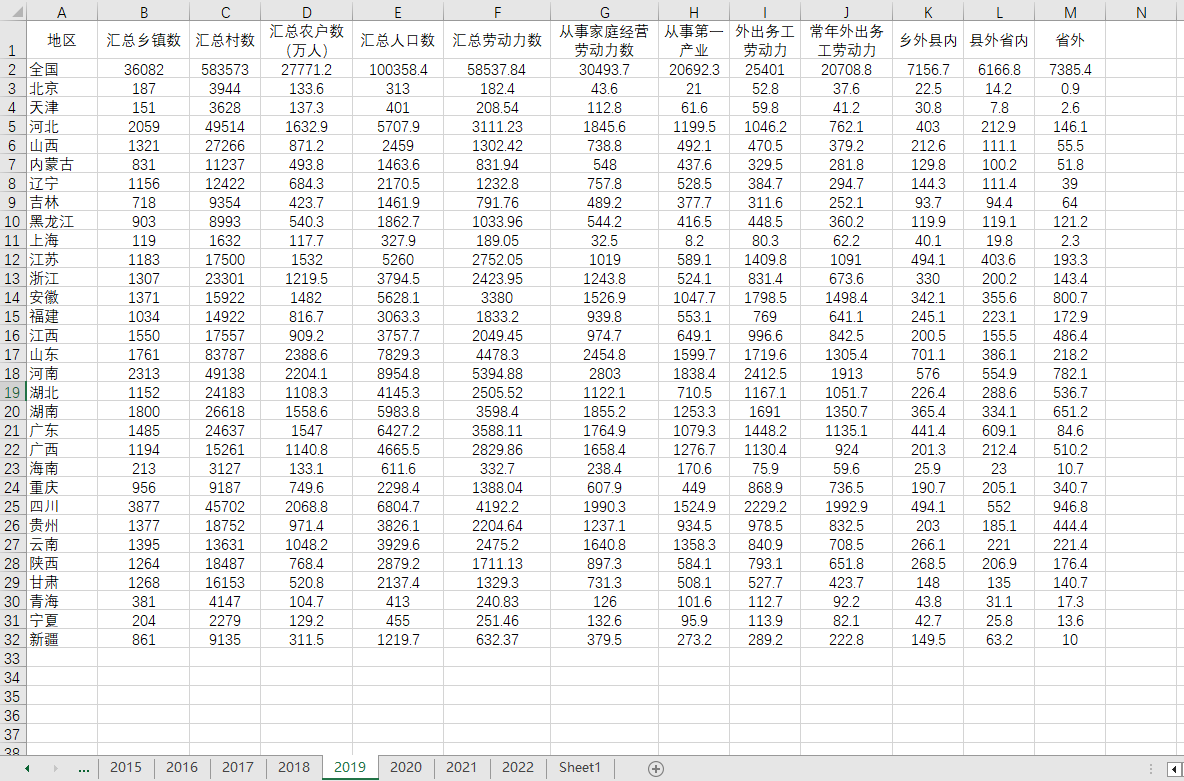Click cell with value 1992.9
1184x781 pixels.
tap(846, 506)
